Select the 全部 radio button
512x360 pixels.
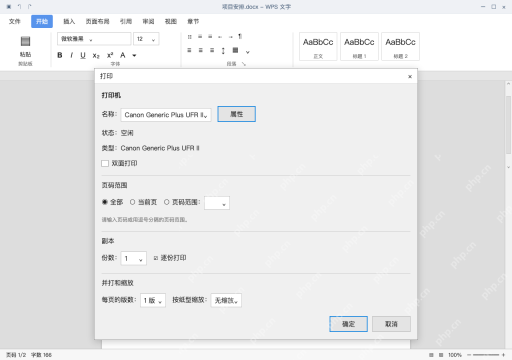pyautogui.click(x=105, y=202)
